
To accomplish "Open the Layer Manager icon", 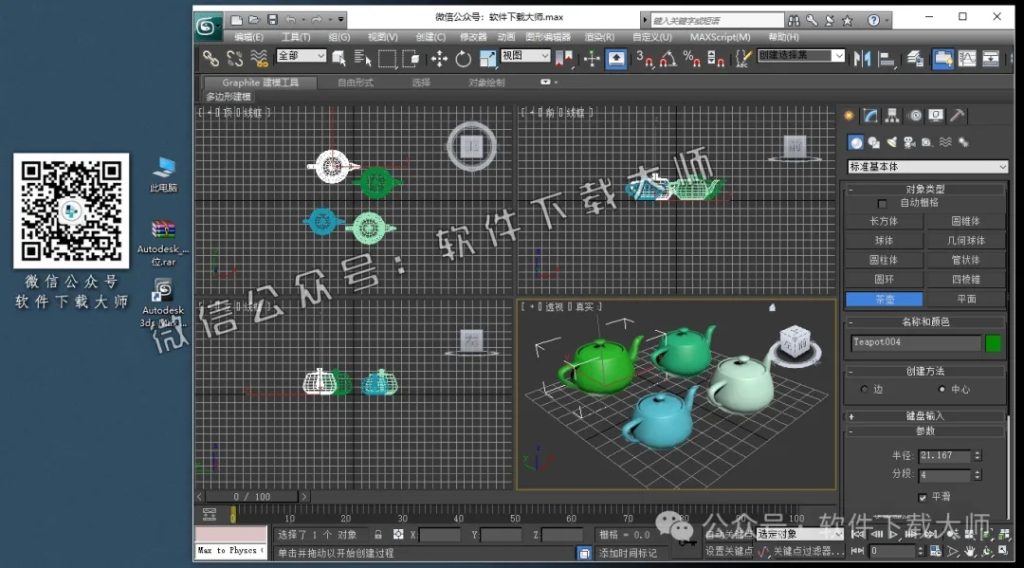I will [x=915, y=59].
